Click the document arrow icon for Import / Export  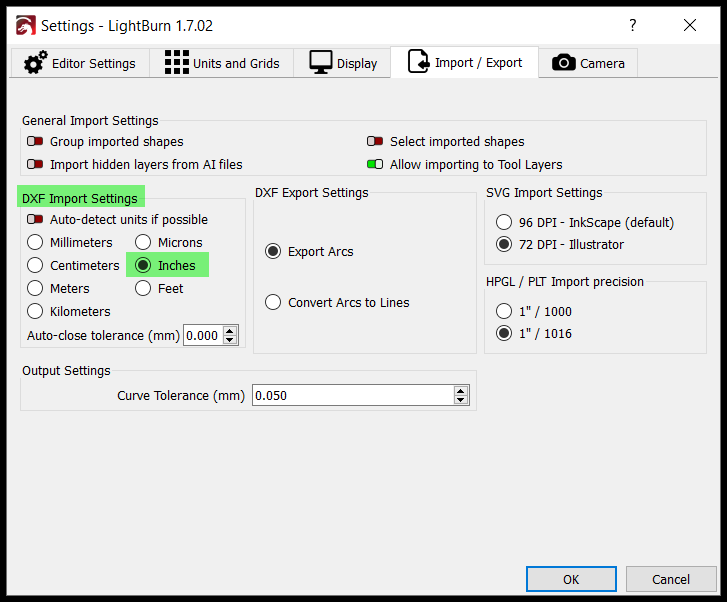419,62
